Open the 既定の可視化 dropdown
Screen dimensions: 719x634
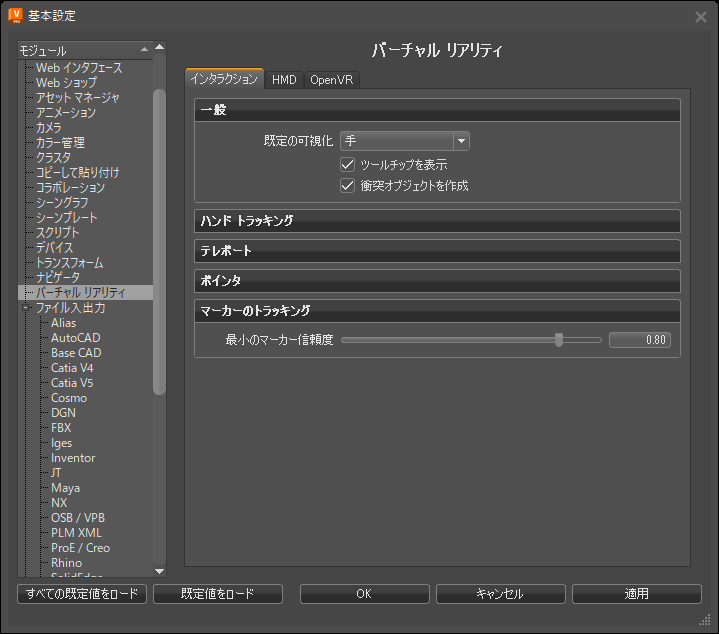click(x=404, y=141)
